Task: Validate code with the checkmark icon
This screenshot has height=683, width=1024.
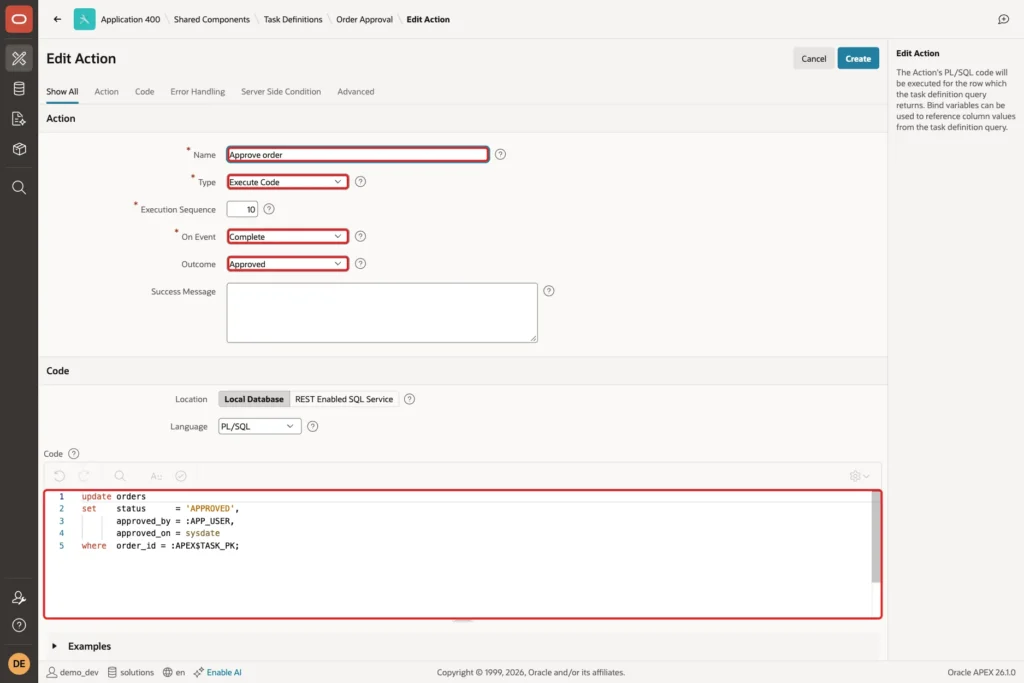Action: click(x=181, y=476)
